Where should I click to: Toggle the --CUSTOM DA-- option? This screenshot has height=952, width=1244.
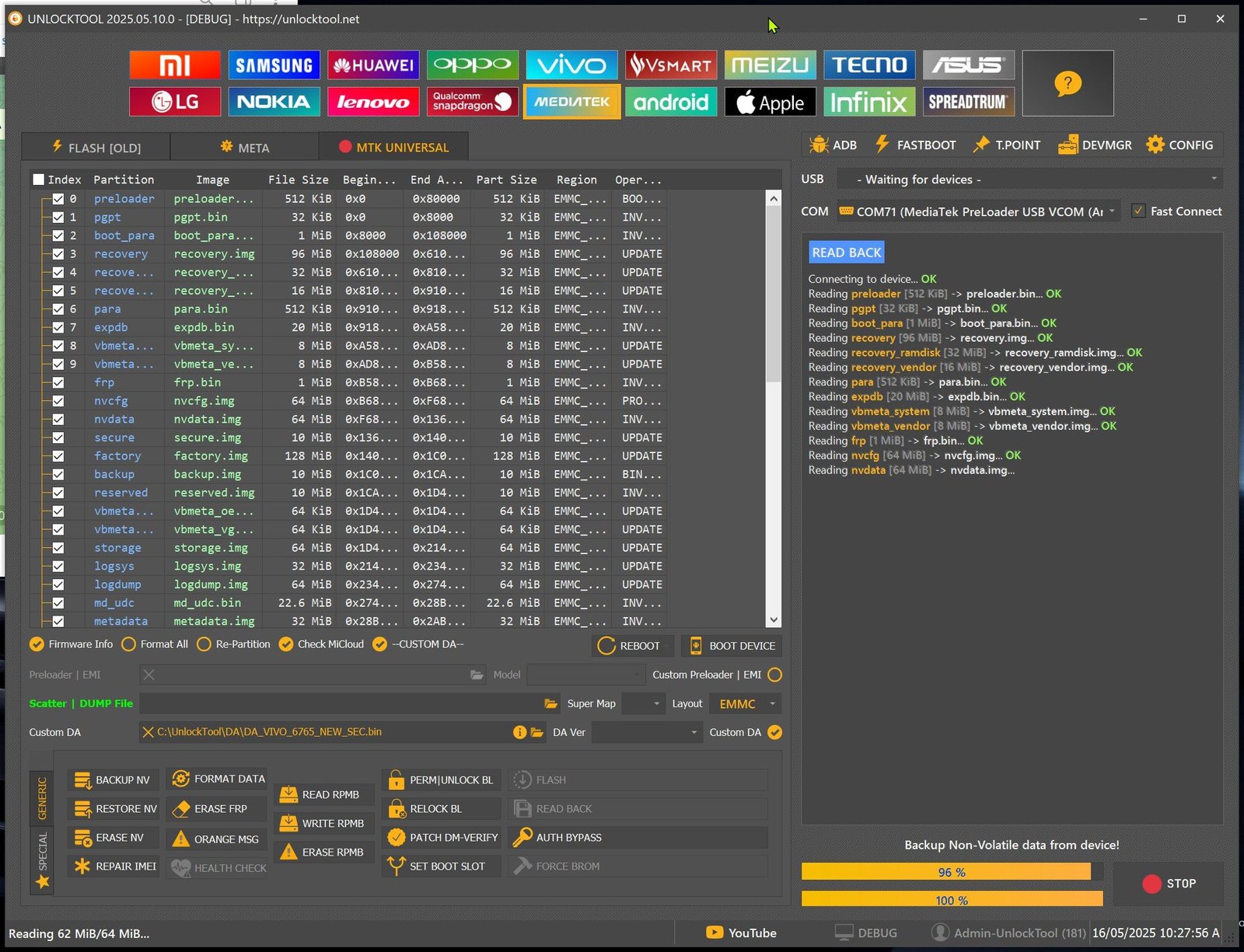click(418, 644)
